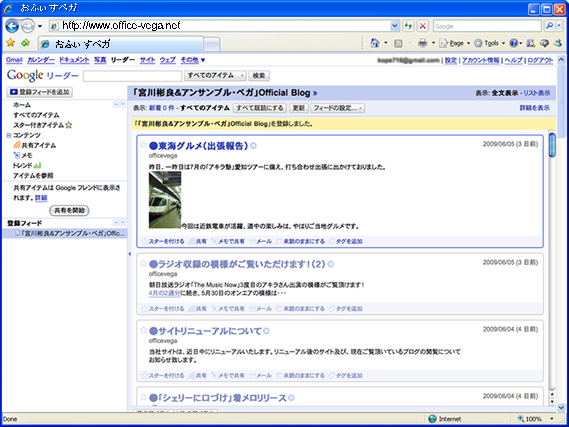Go to Gmail in top bar
The width and height of the screenshot is (569, 427).
14,60
